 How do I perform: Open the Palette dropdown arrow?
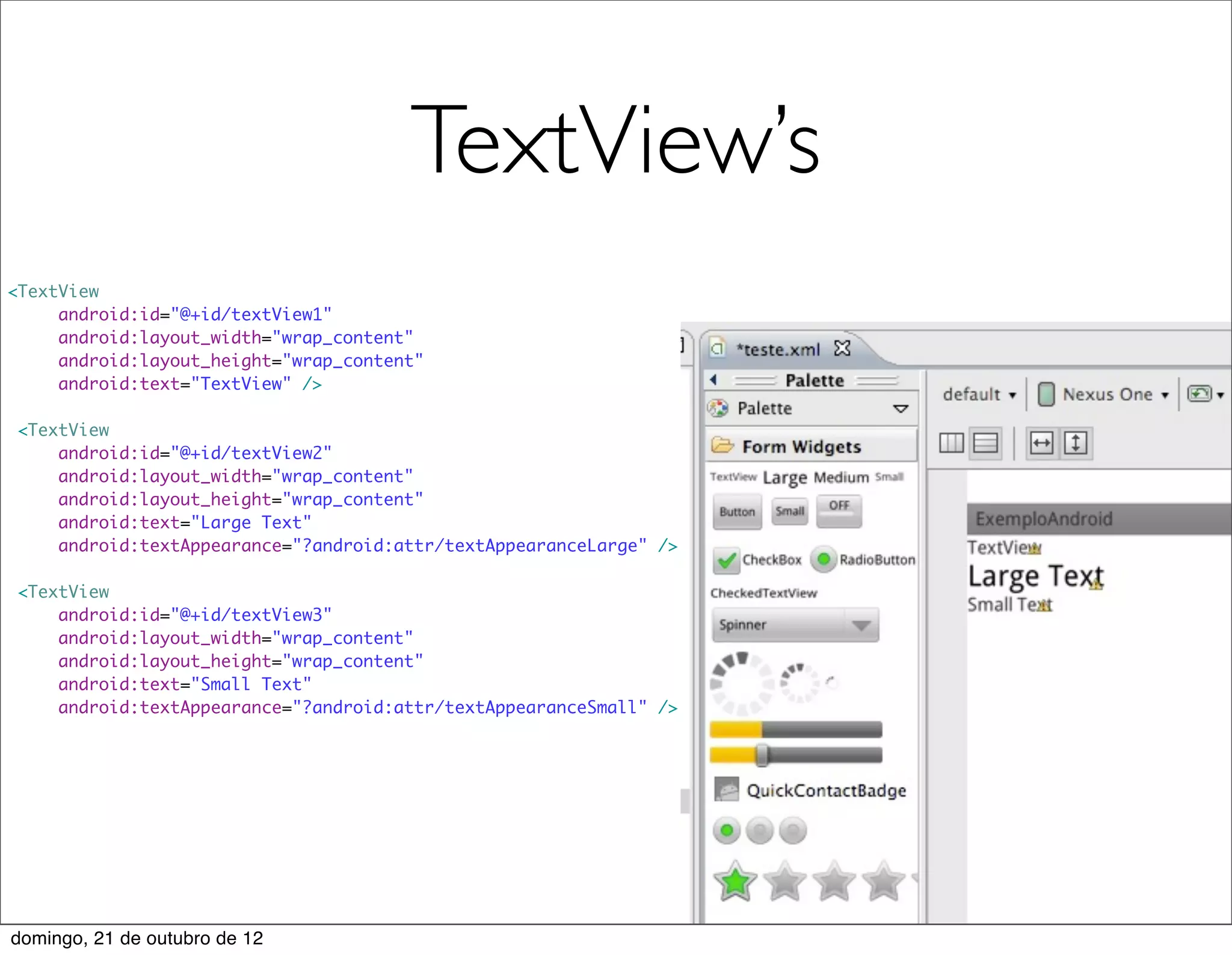point(900,409)
